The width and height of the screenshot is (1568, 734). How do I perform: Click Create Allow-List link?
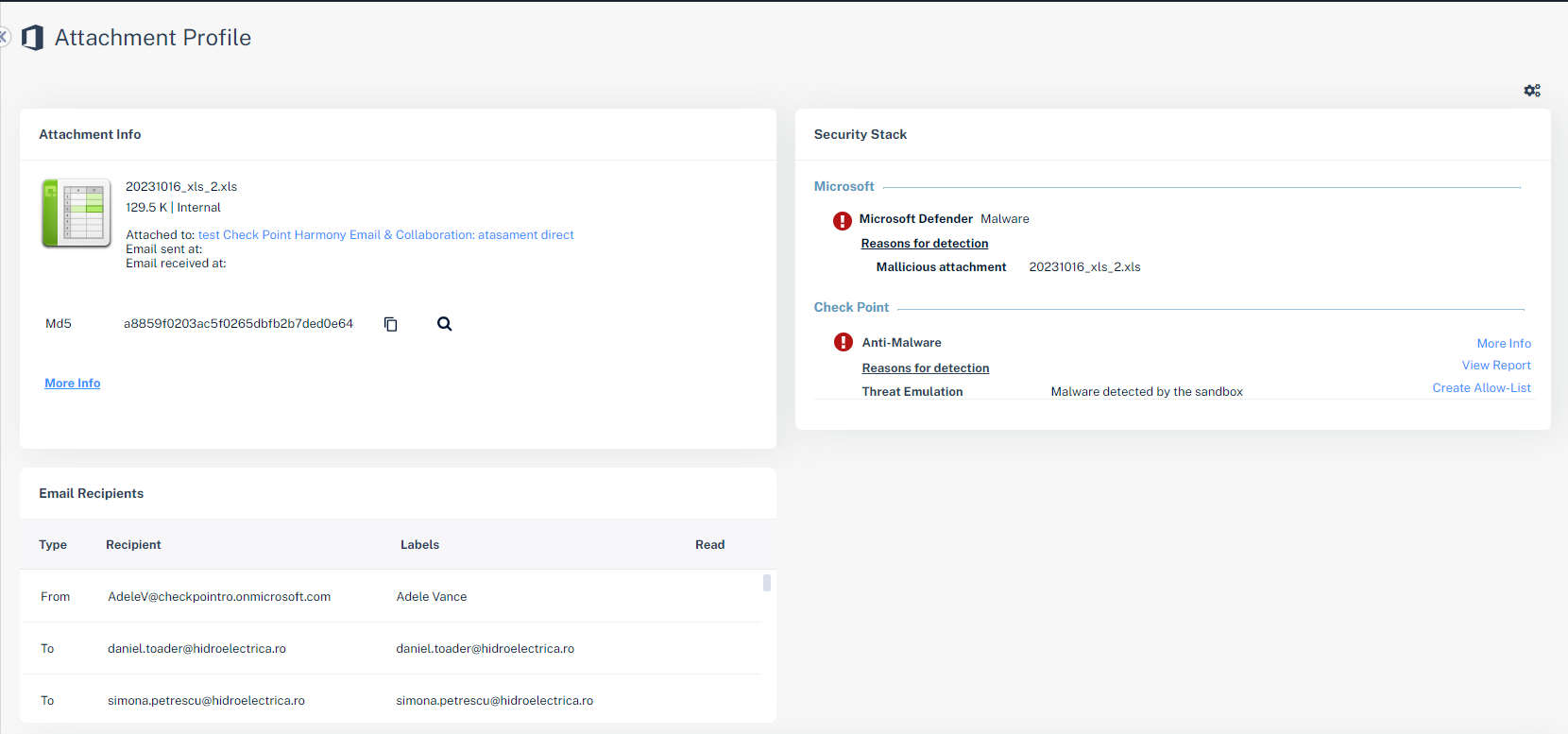[x=1481, y=388]
